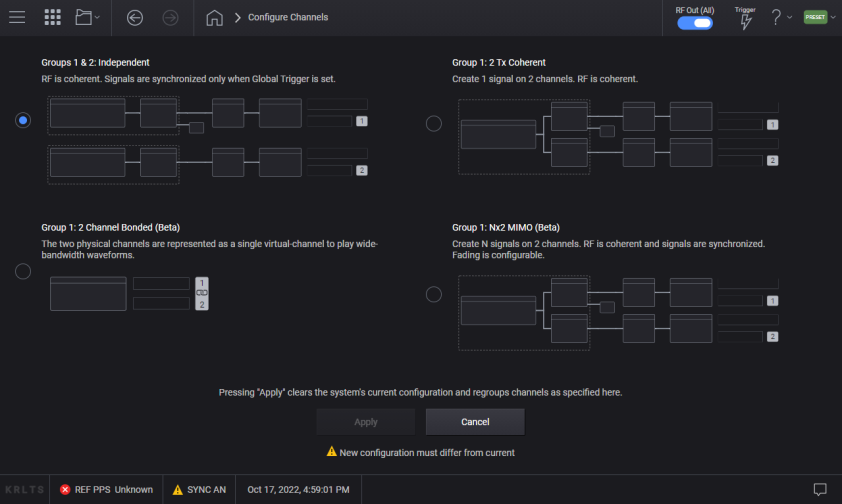This screenshot has width=842, height=504.
Task: Go forward with right arrow button
Action: (170, 18)
